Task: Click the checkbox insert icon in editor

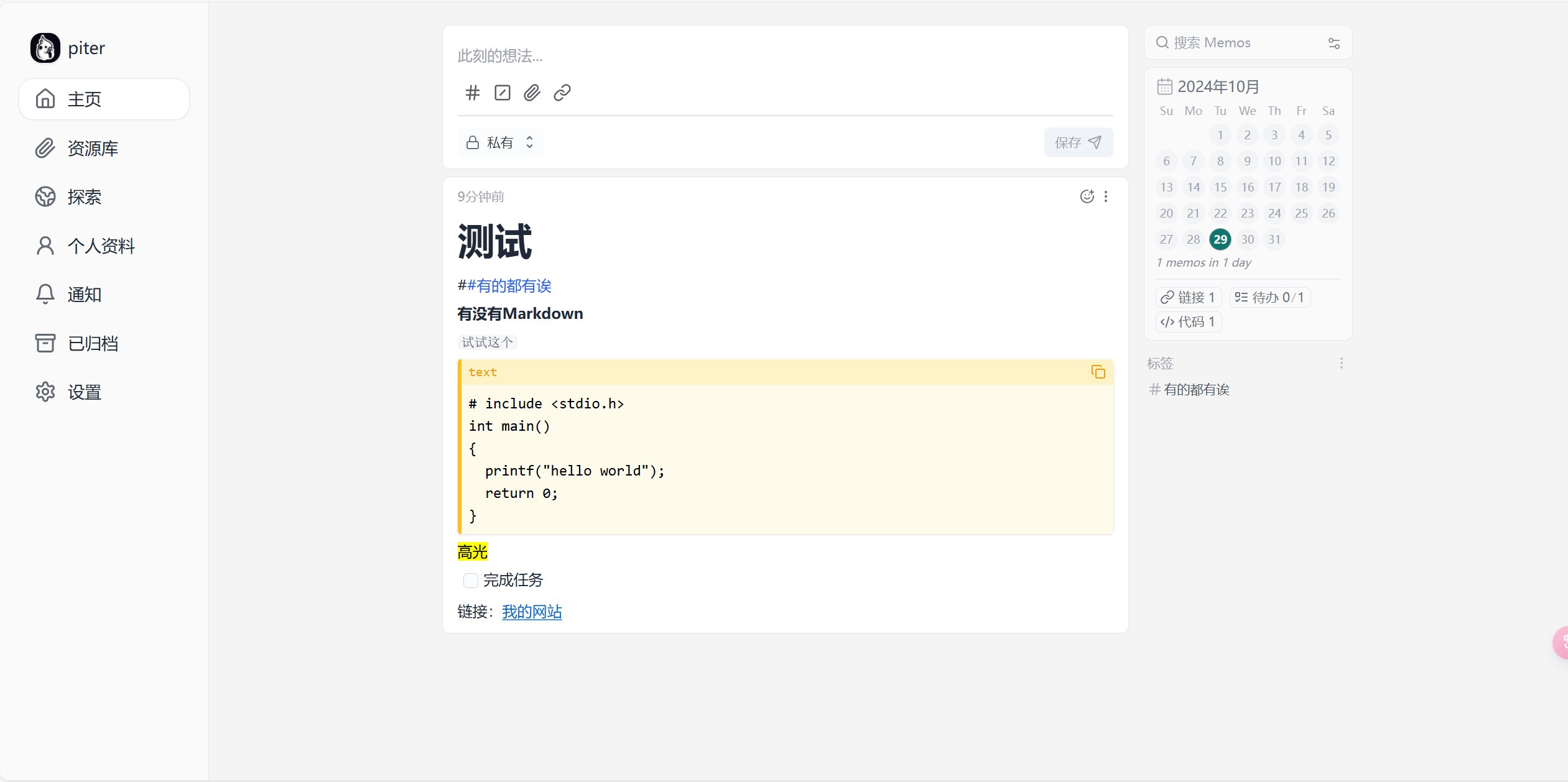Action: pos(502,93)
